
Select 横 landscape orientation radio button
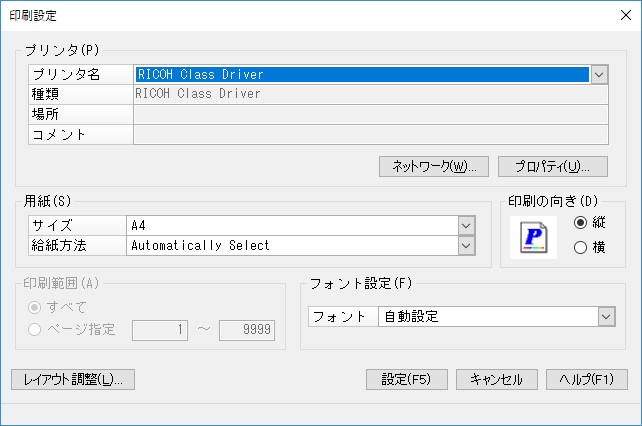tap(581, 247)
